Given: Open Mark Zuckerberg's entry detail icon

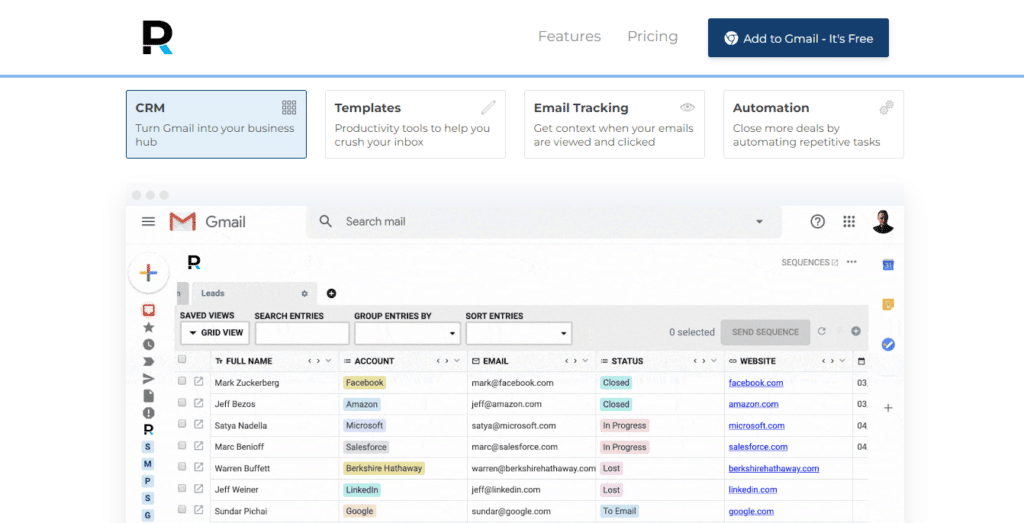Looking at the screenshot, I should click(198, 382).
